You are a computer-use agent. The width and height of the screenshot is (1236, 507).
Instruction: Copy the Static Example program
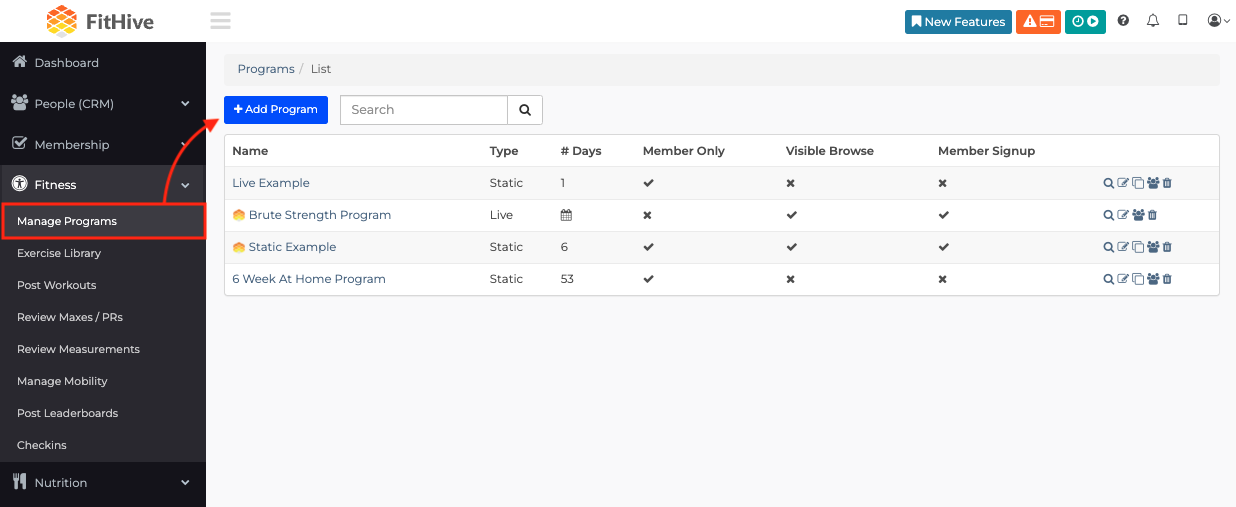[1138, 247]
